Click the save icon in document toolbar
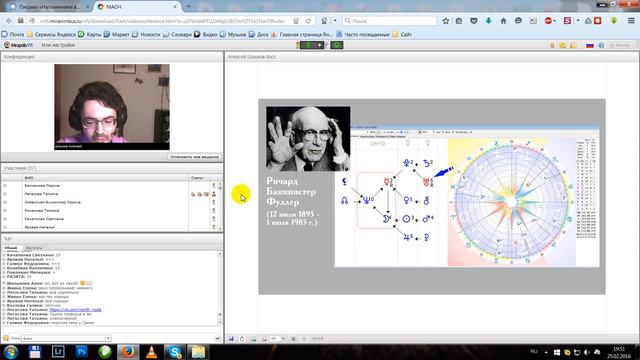This screenshot has height=360, width=640. pos(231,339)
